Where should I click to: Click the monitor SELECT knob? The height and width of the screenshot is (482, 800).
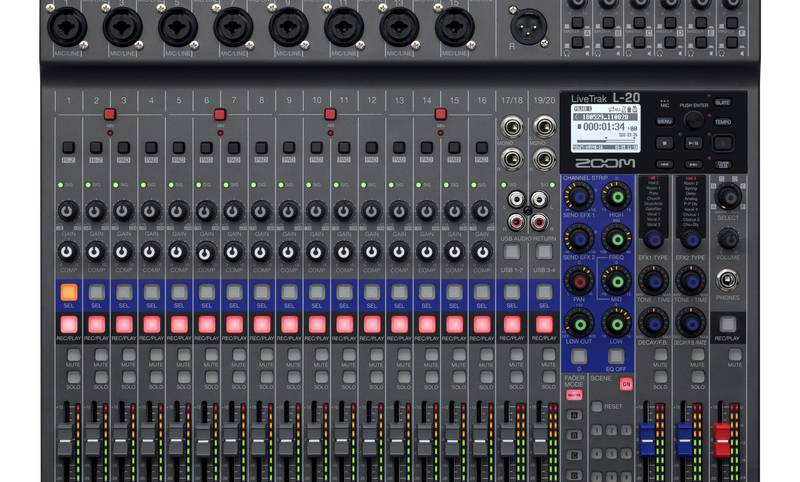coord(728,197)
